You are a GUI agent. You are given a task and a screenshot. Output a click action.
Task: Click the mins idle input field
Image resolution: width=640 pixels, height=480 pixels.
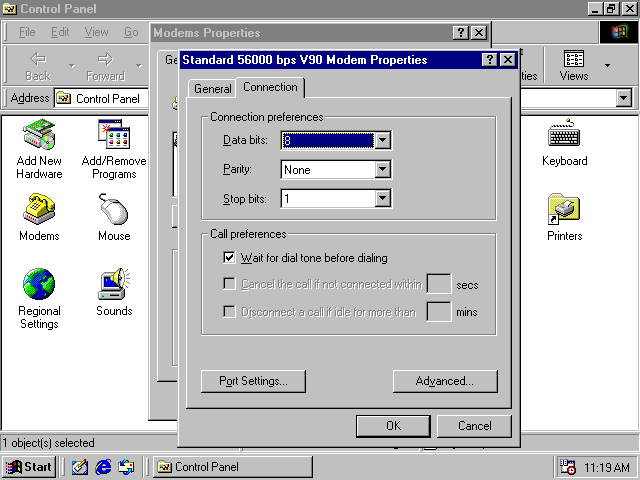click(x=439, y=312)
